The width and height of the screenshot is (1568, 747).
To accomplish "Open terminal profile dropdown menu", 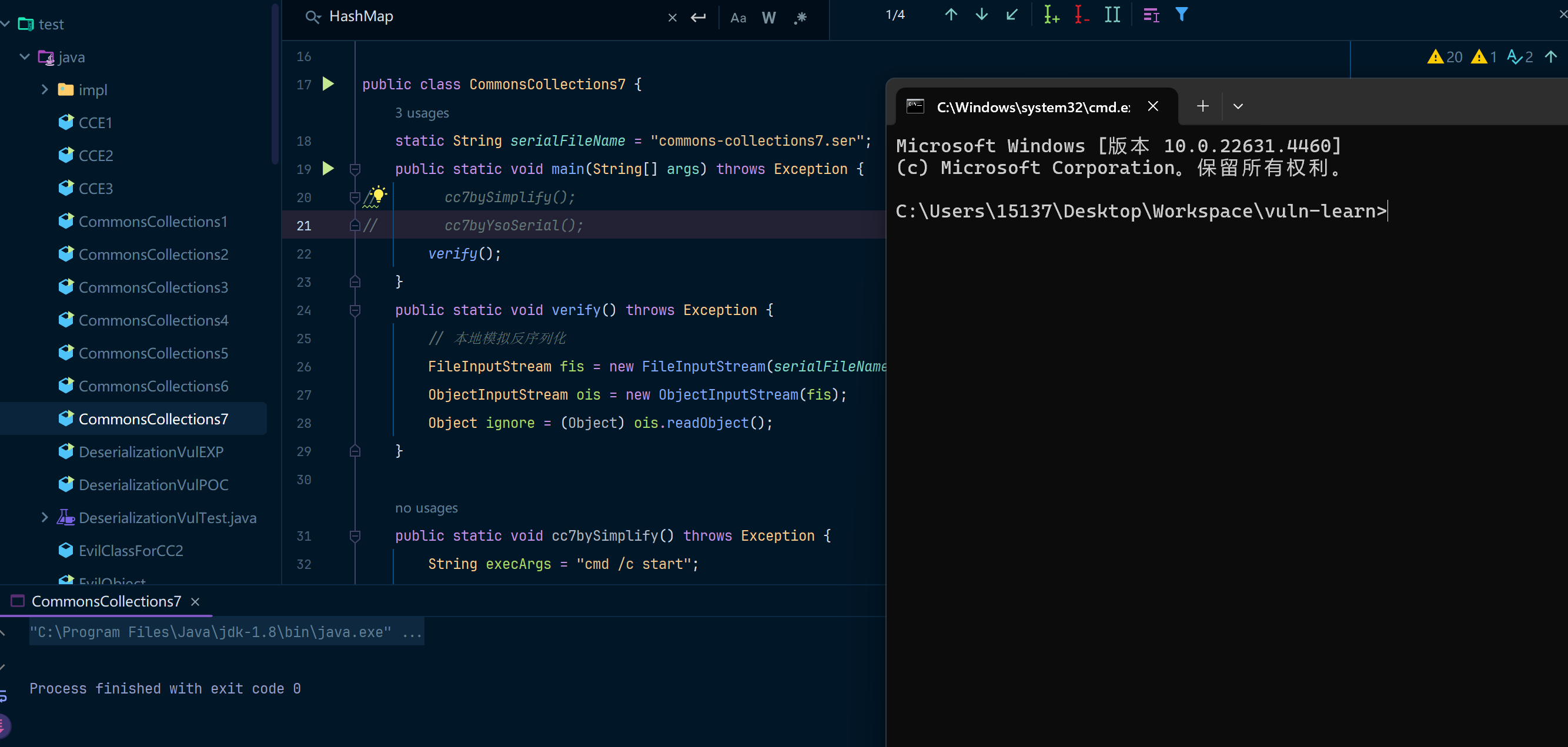I will (1238, 106).
